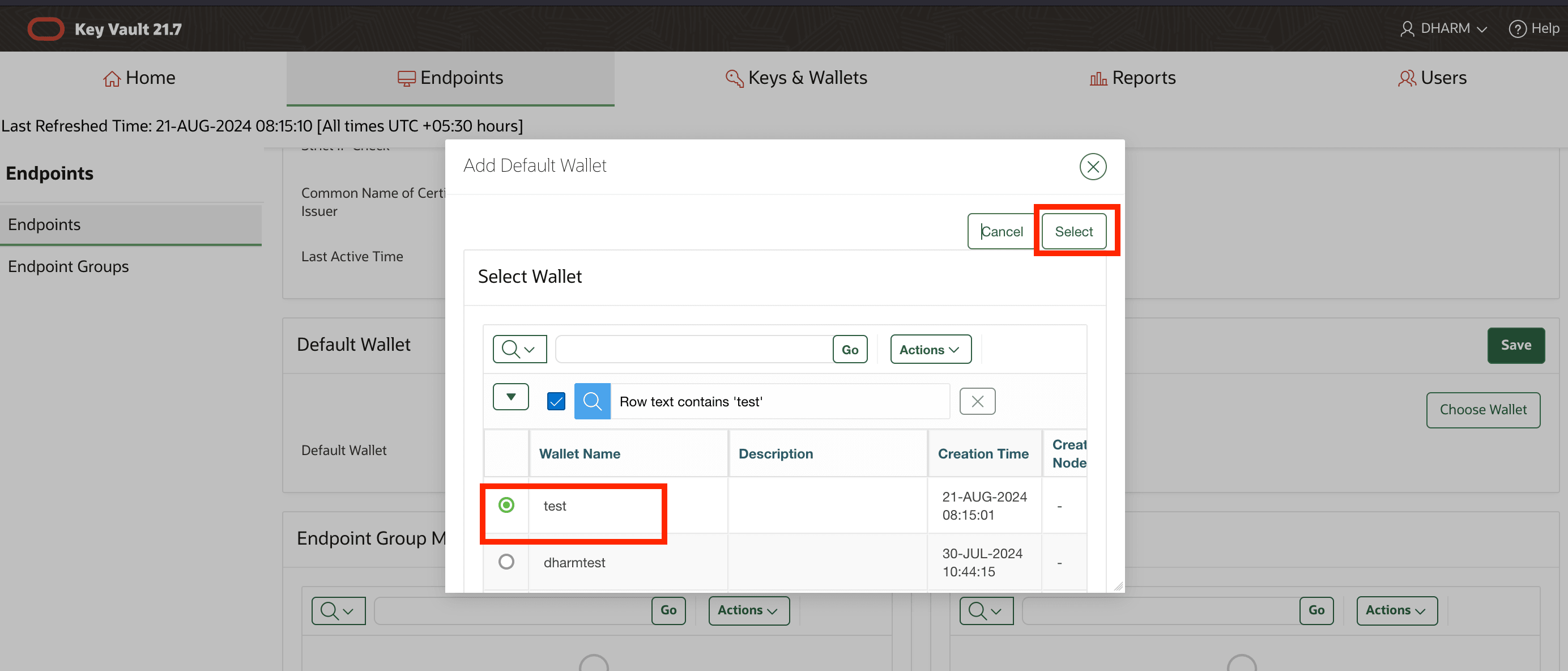The height and width of the screenshot is (671, 1568).
Task: Open the DHARM user account menu
Action: point(1443,28)
